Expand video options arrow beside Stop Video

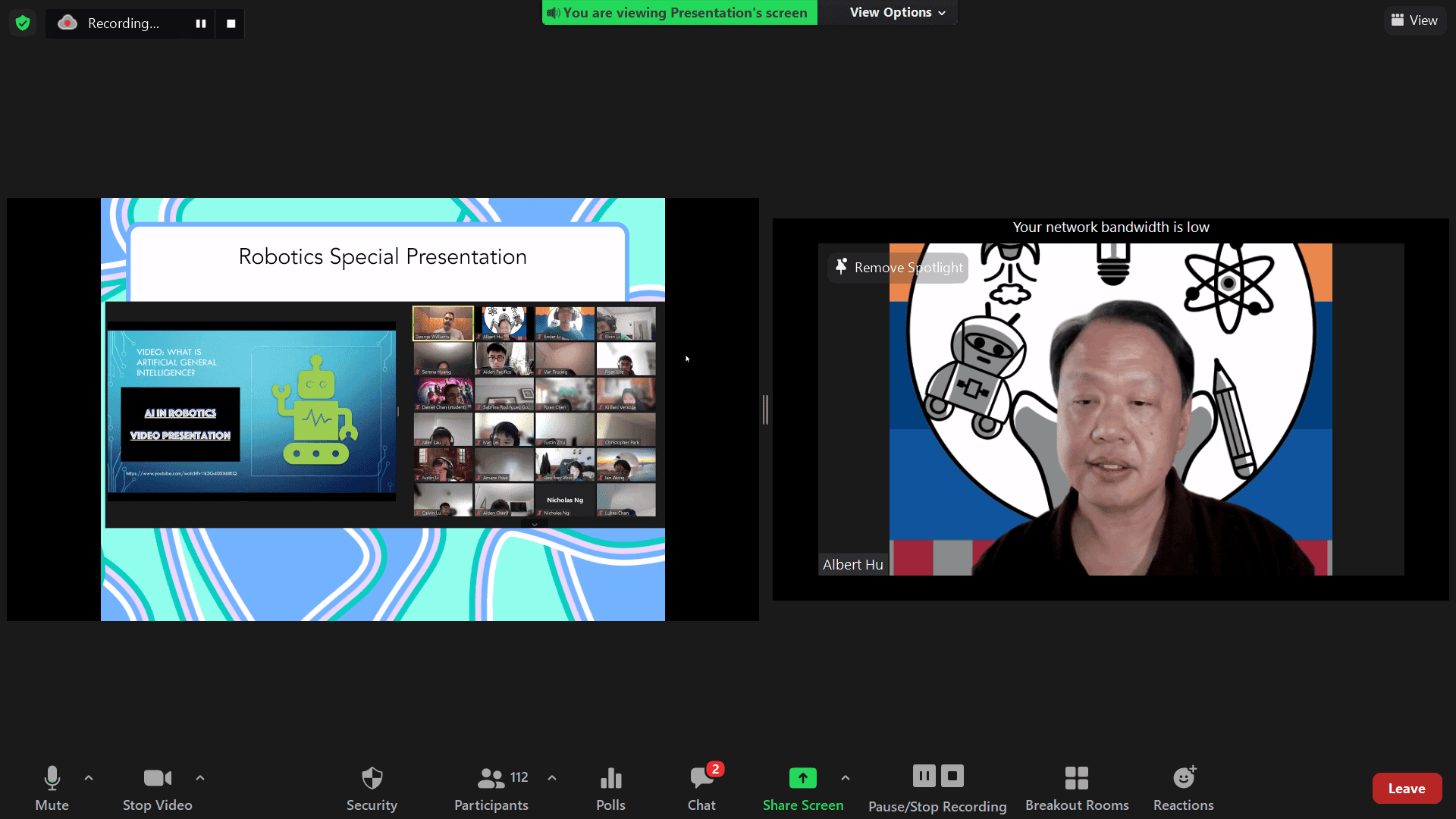point(200,778)
